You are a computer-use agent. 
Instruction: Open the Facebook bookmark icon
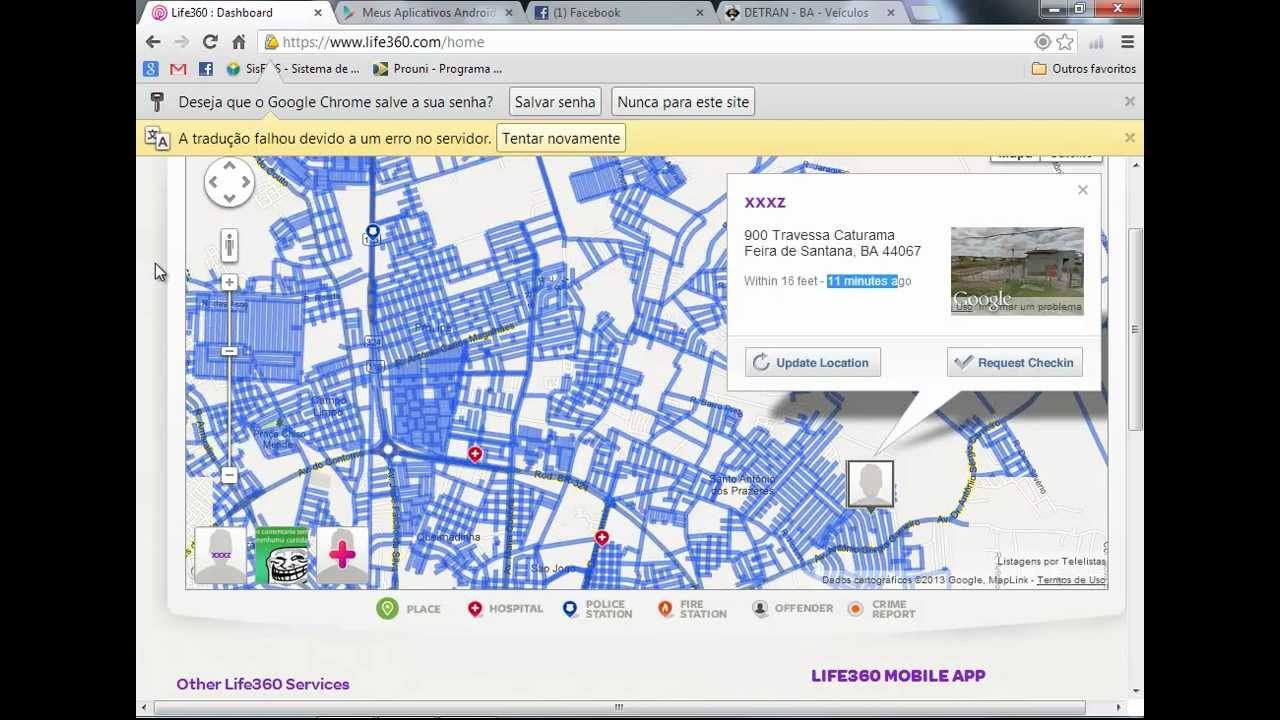206,69
